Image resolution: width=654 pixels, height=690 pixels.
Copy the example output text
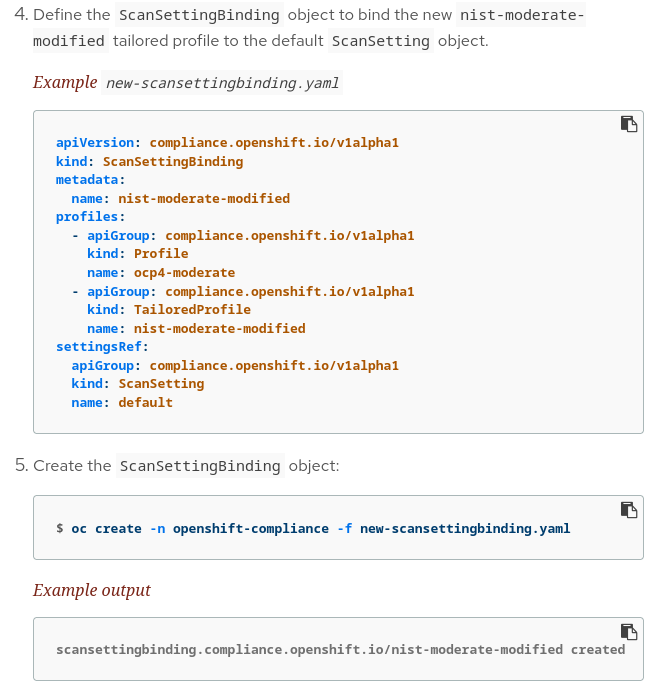628,631
